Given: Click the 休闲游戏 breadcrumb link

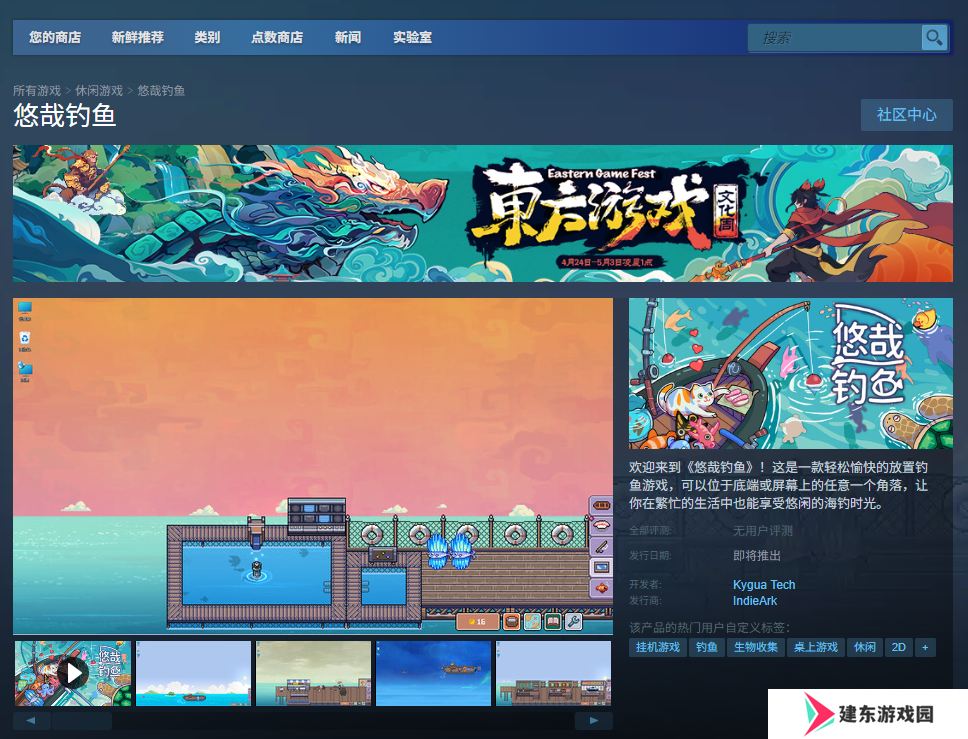Looking at the screenshot, I should pos(99,91).
